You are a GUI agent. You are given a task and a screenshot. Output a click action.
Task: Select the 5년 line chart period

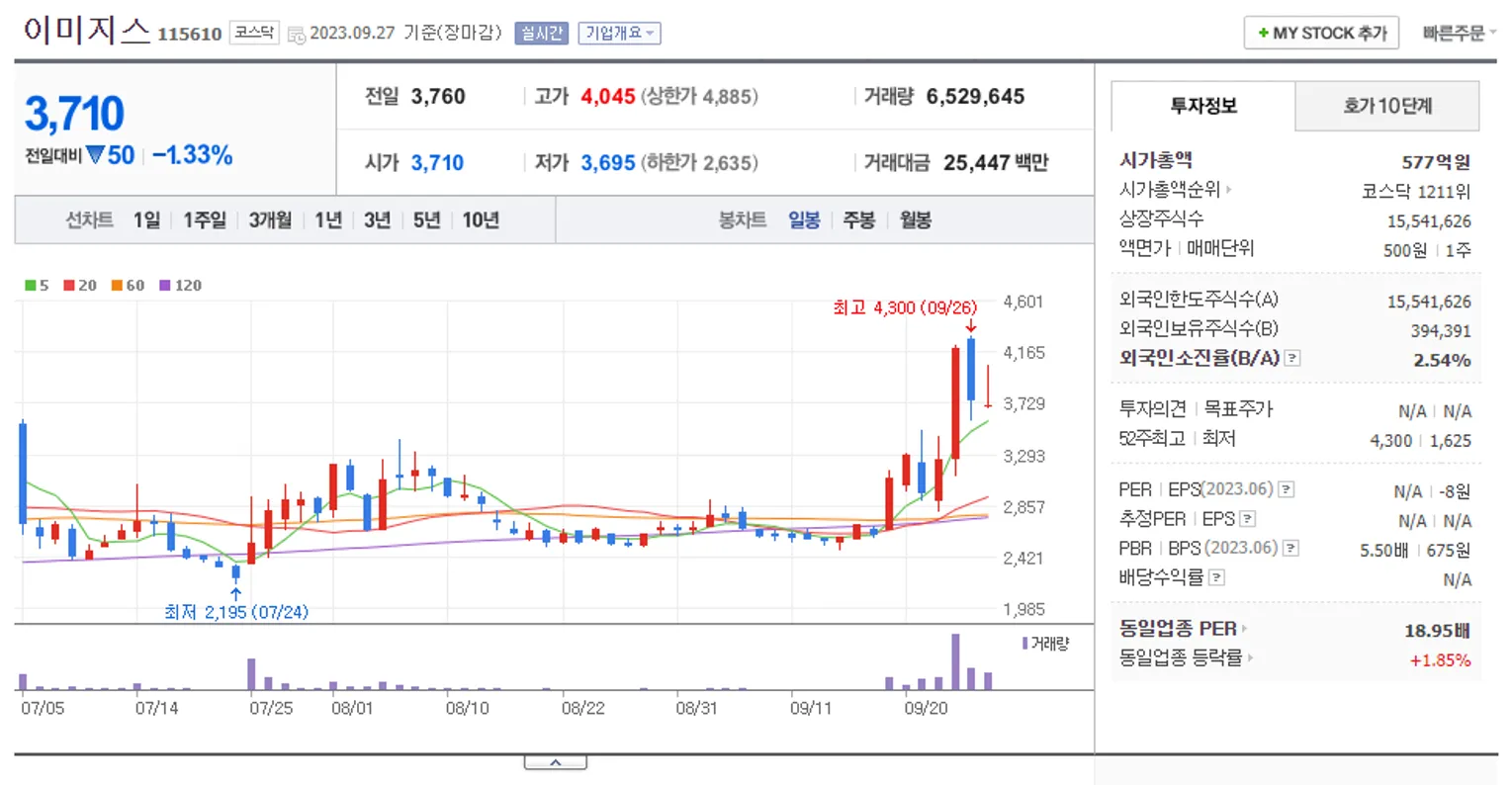click(426, 219)
